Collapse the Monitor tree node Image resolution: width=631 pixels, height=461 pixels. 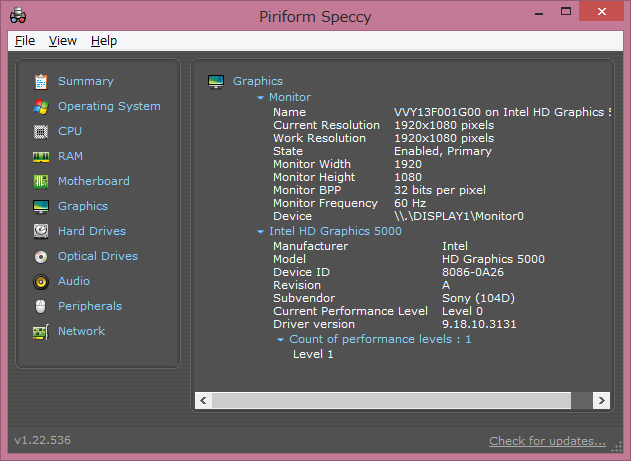(260, 98)
